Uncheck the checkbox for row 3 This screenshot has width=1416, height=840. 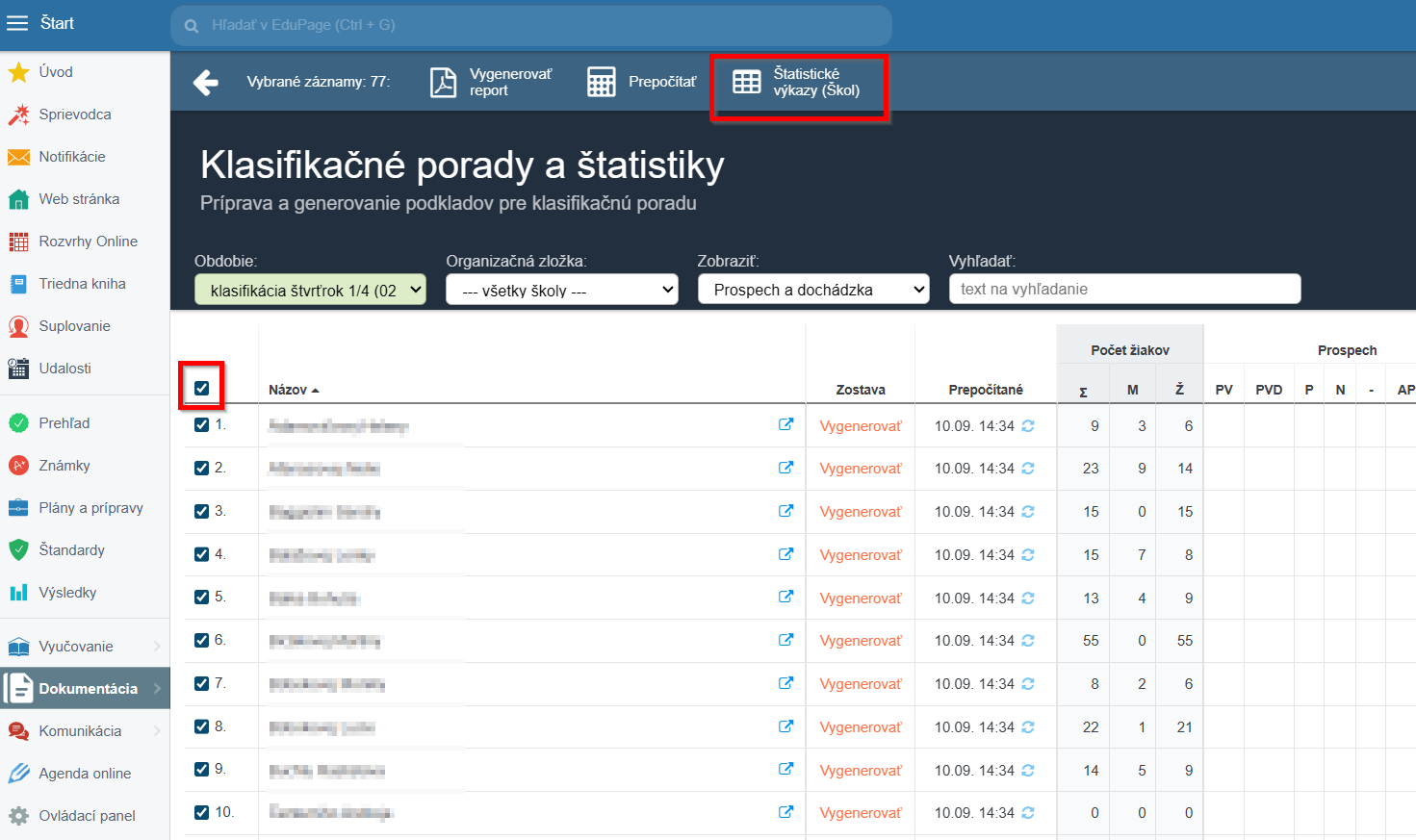(x=201, y=511)
